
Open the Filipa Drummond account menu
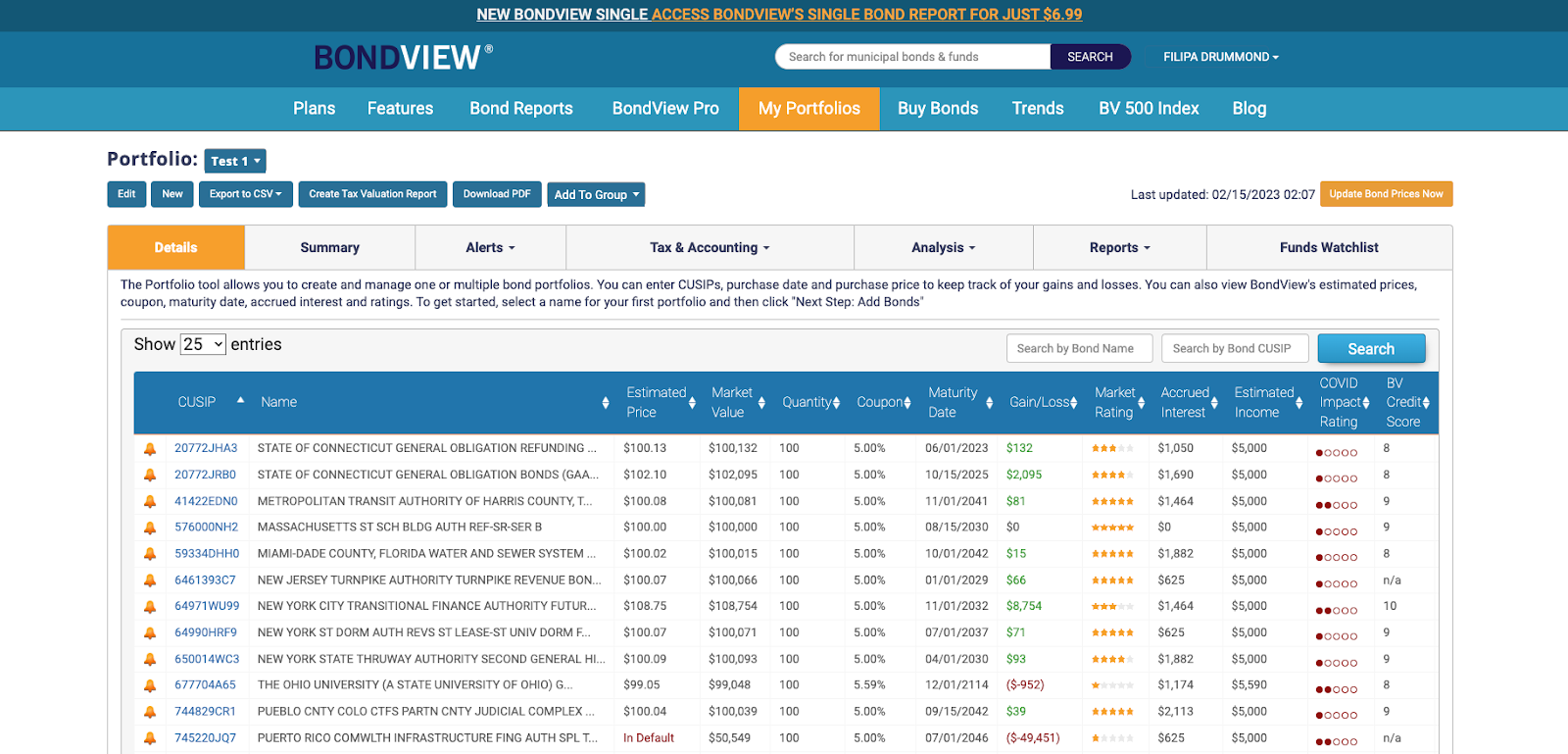pyautogui.click(x=1221, y=57)
